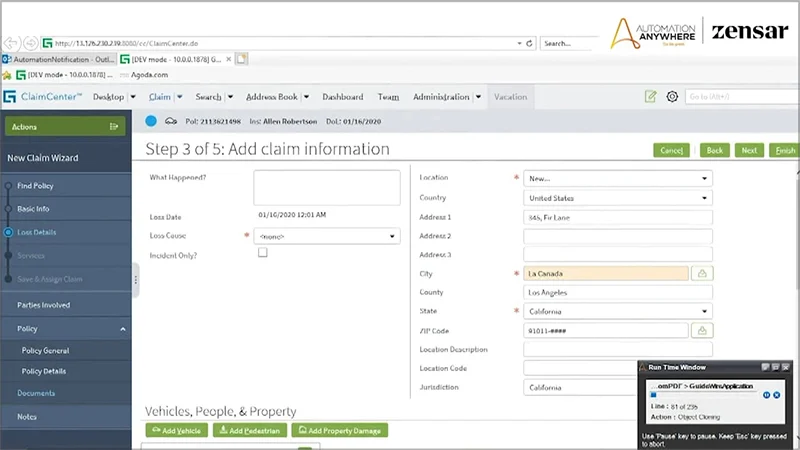The image size is (800, 450).
Task: Expand the Claim menu arrow
Action: [x=180, y=96]
